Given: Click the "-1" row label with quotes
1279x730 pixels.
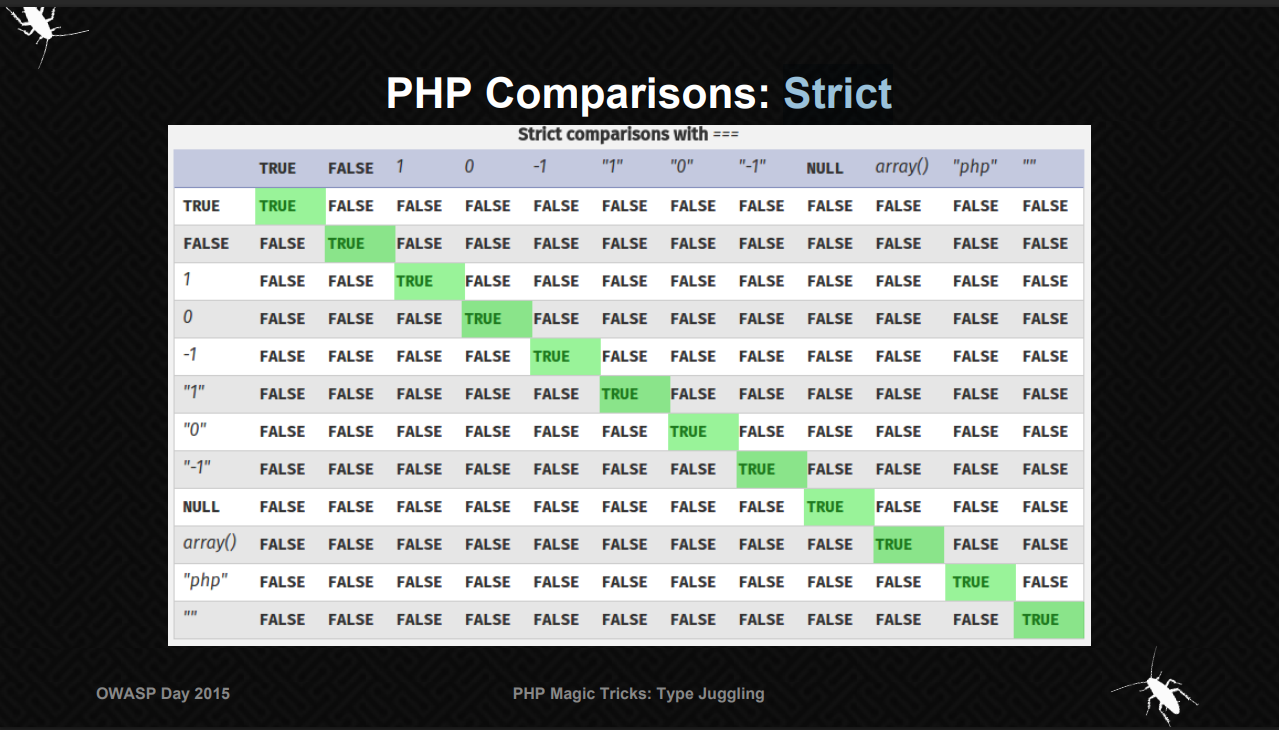Looking at the screenshot, I should [197, 468].
